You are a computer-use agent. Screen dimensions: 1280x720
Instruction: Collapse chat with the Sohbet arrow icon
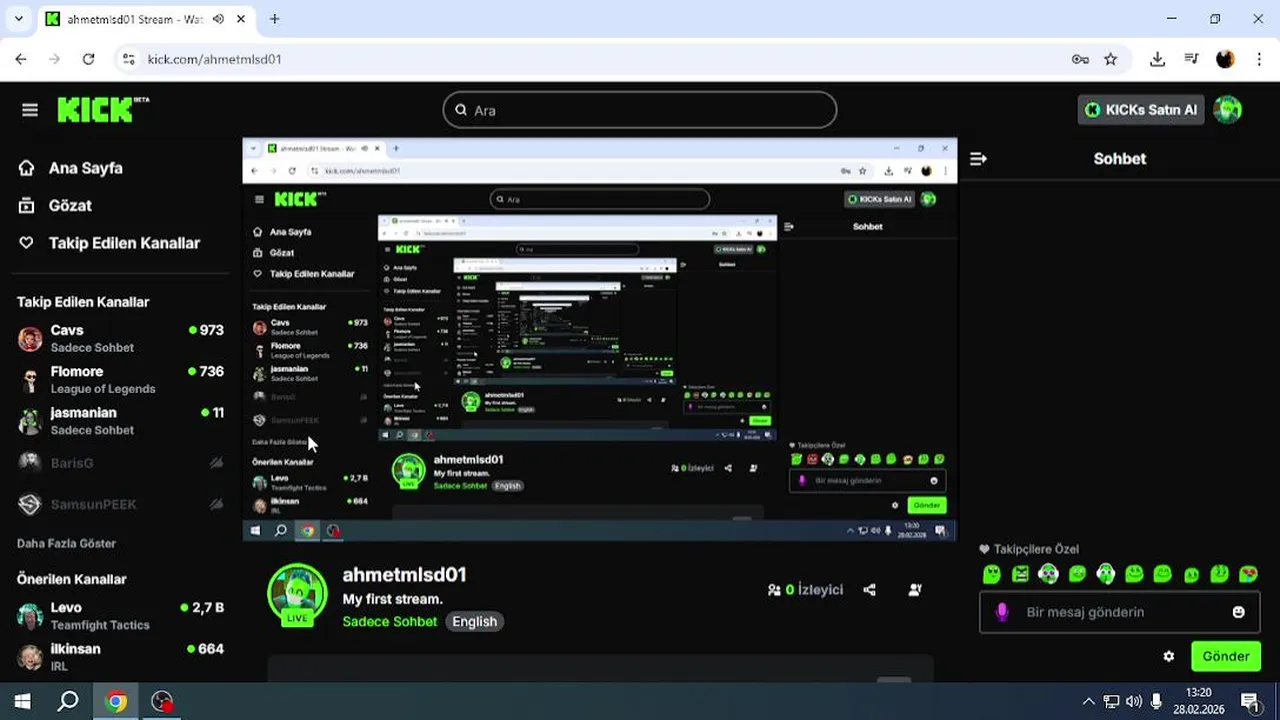[x=978, y=159]
